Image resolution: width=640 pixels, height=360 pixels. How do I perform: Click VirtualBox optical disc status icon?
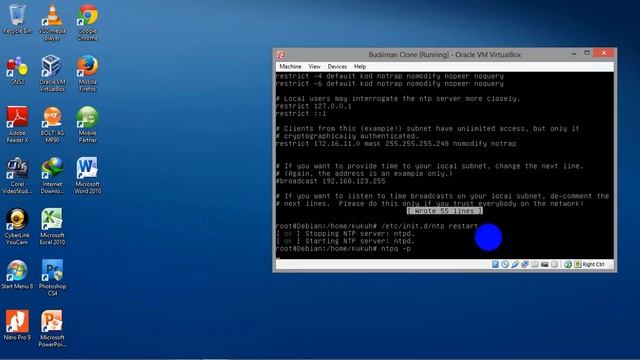click(x=505, y=264)
